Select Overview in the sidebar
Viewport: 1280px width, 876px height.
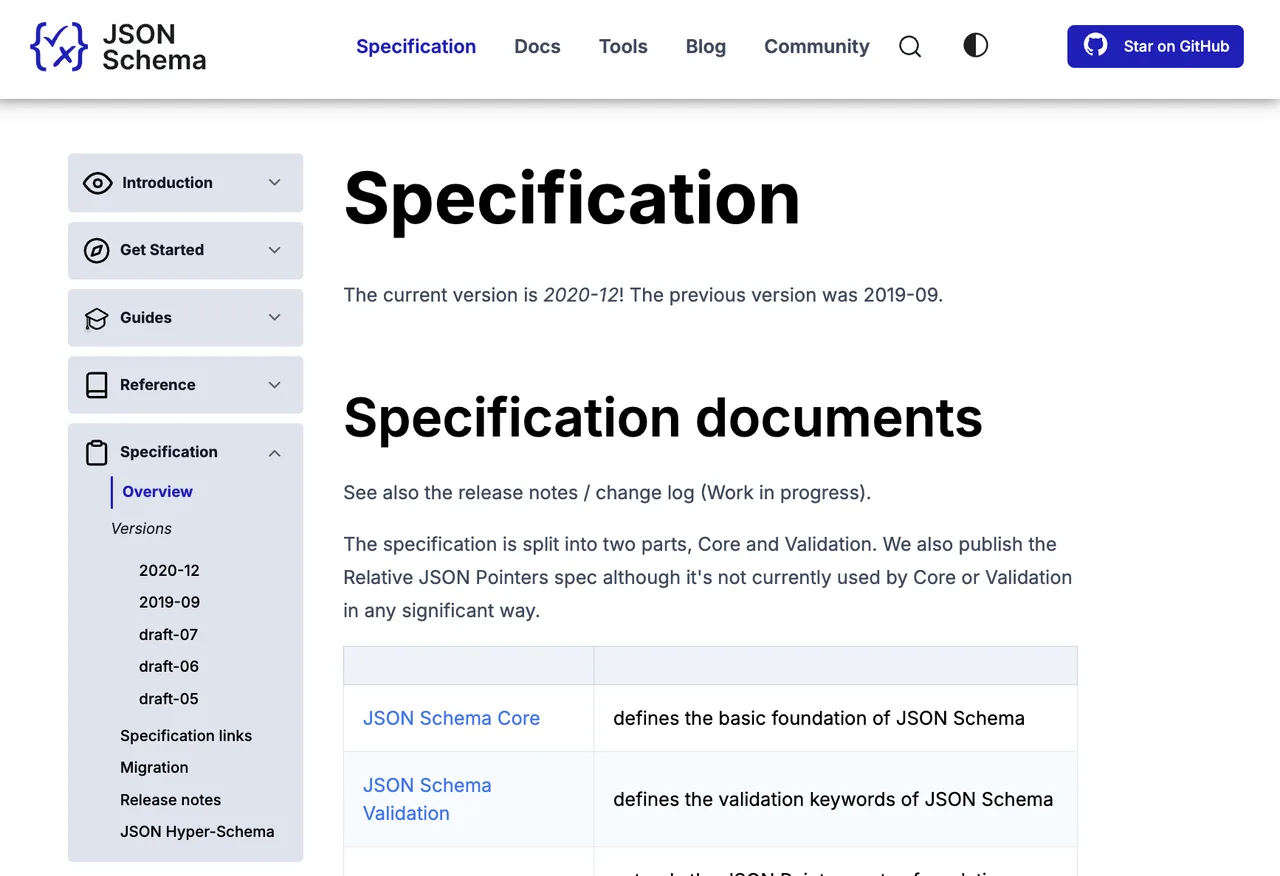(x=157, y=492)
